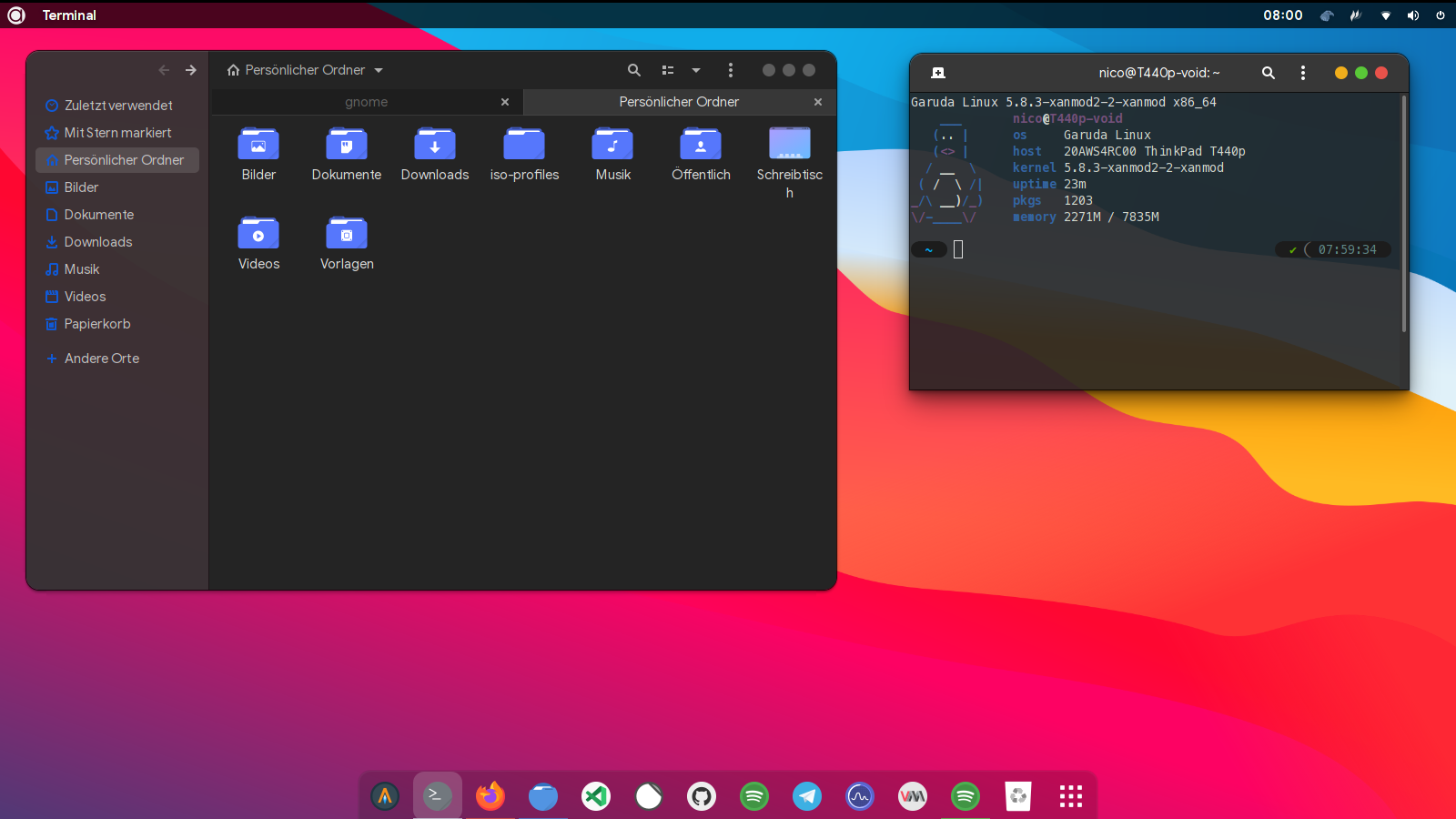Open search in the terminal header
This screenshot has width=1456, height=819.
[1268, 73]
